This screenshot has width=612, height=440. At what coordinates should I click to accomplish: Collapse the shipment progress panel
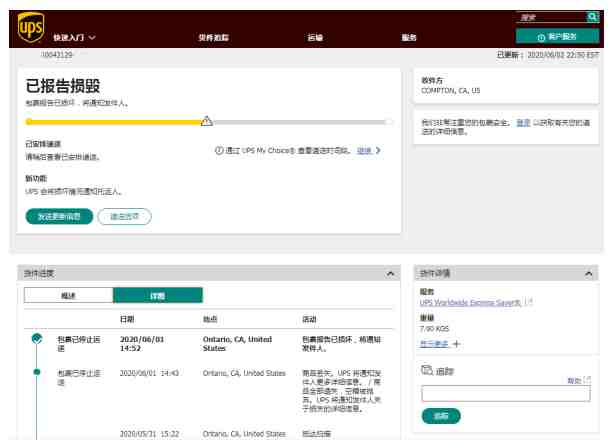tap(390, 274)
